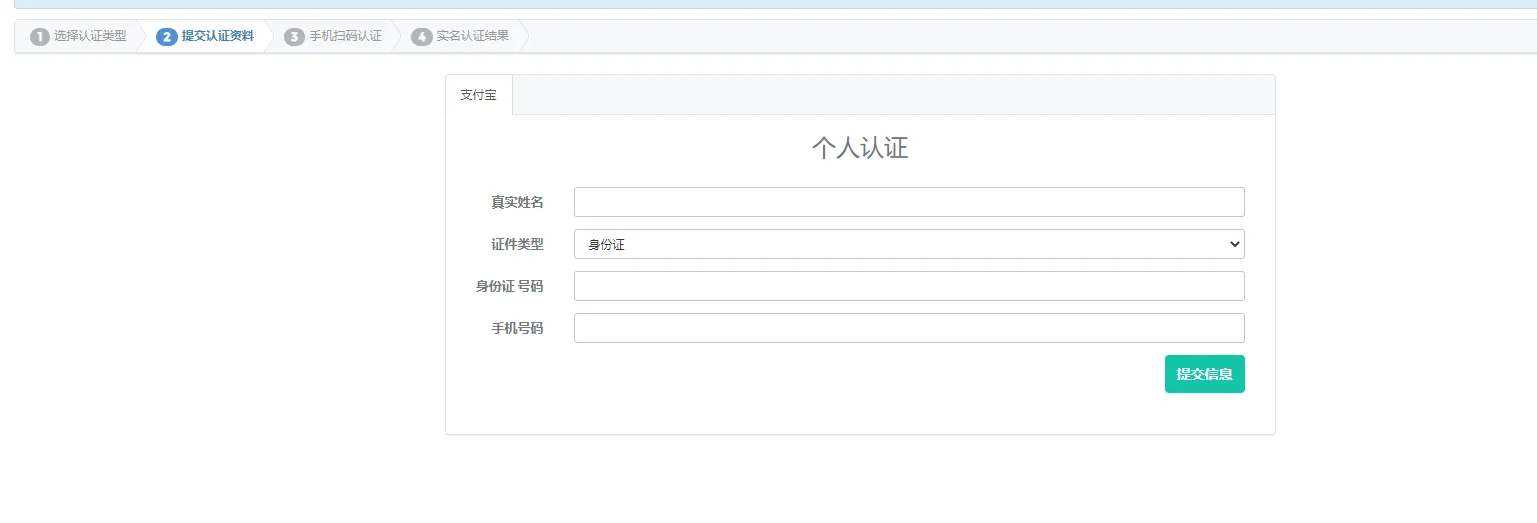Click the step 3 number circle icon
The width and height of the screenshot is (1537, 523).
(x=294, y=37)
